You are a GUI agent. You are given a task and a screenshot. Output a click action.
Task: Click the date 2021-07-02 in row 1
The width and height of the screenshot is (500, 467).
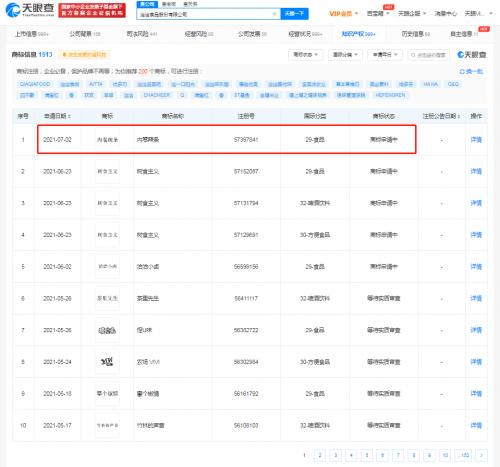pos(57,140)
